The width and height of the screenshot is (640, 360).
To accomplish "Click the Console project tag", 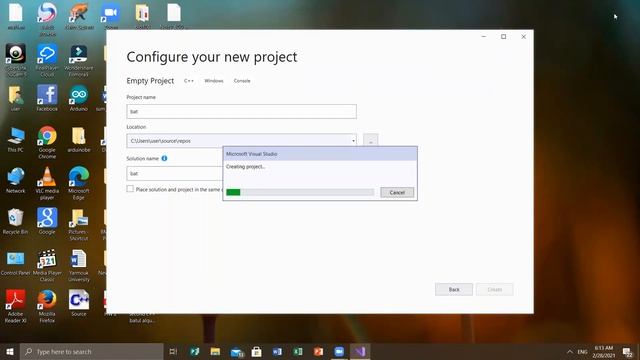I will [x=242, y=81].
